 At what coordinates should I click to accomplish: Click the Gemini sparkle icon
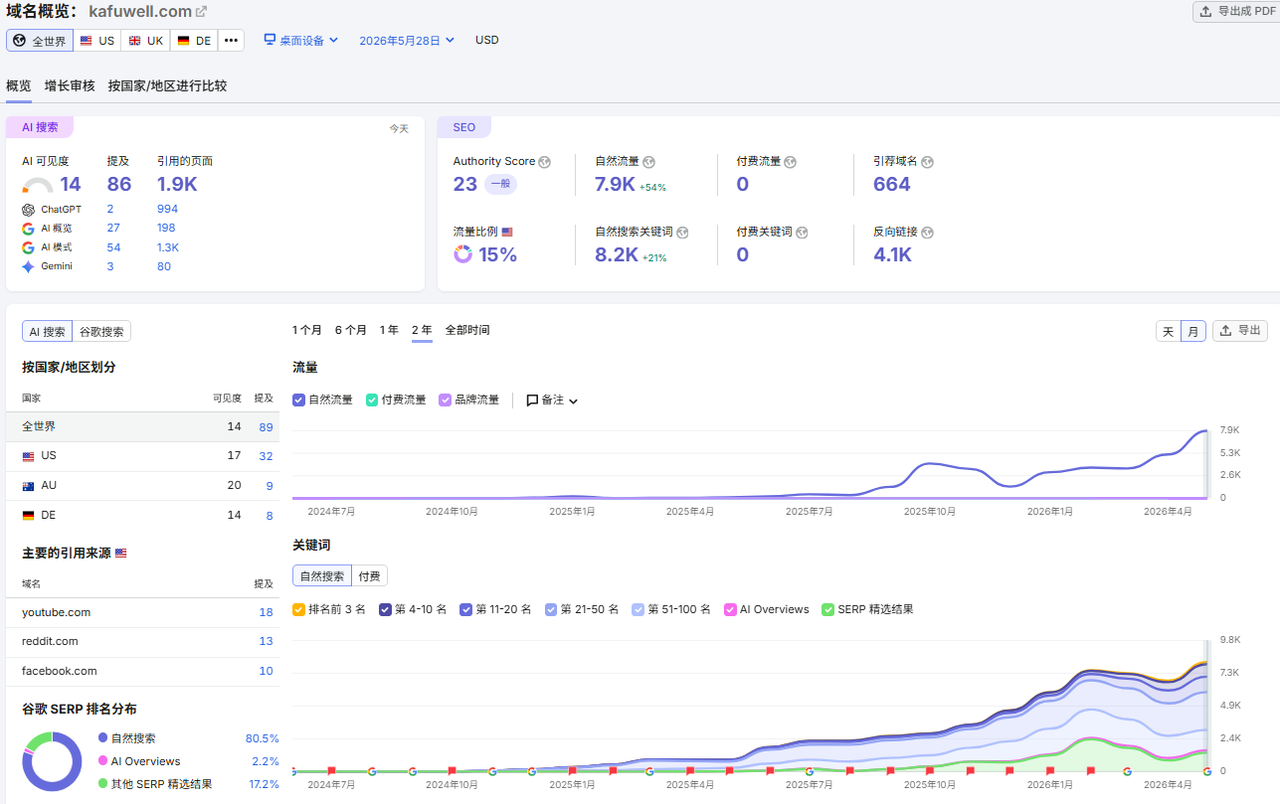(x=28, y=267)
